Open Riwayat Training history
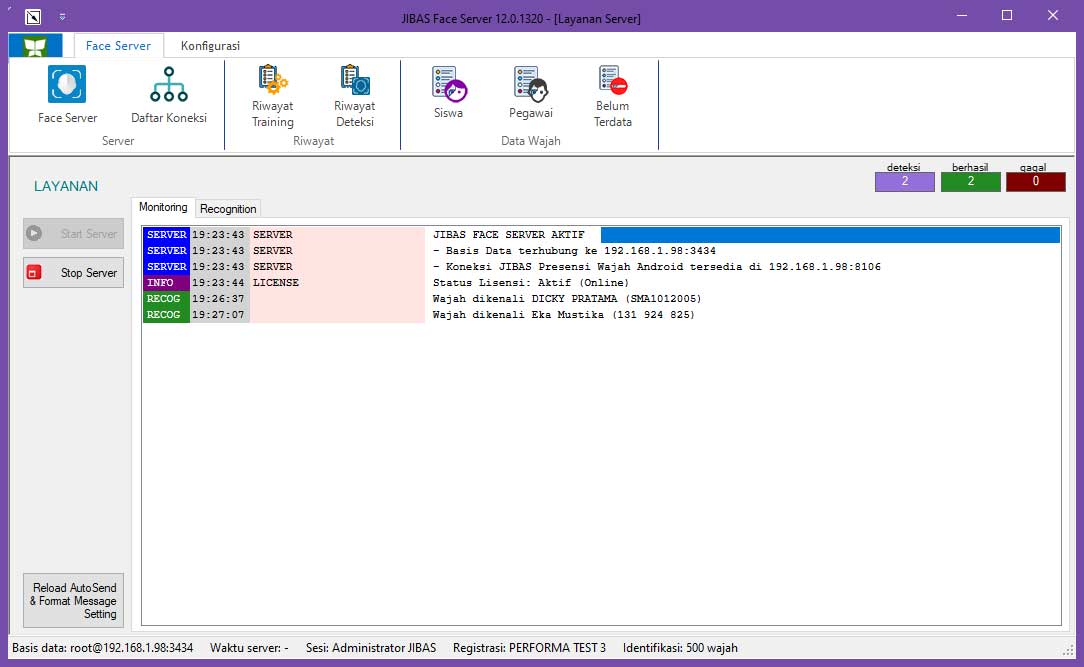The width and height of the screenshot is (1084, 667). click(x=272, y=96)
